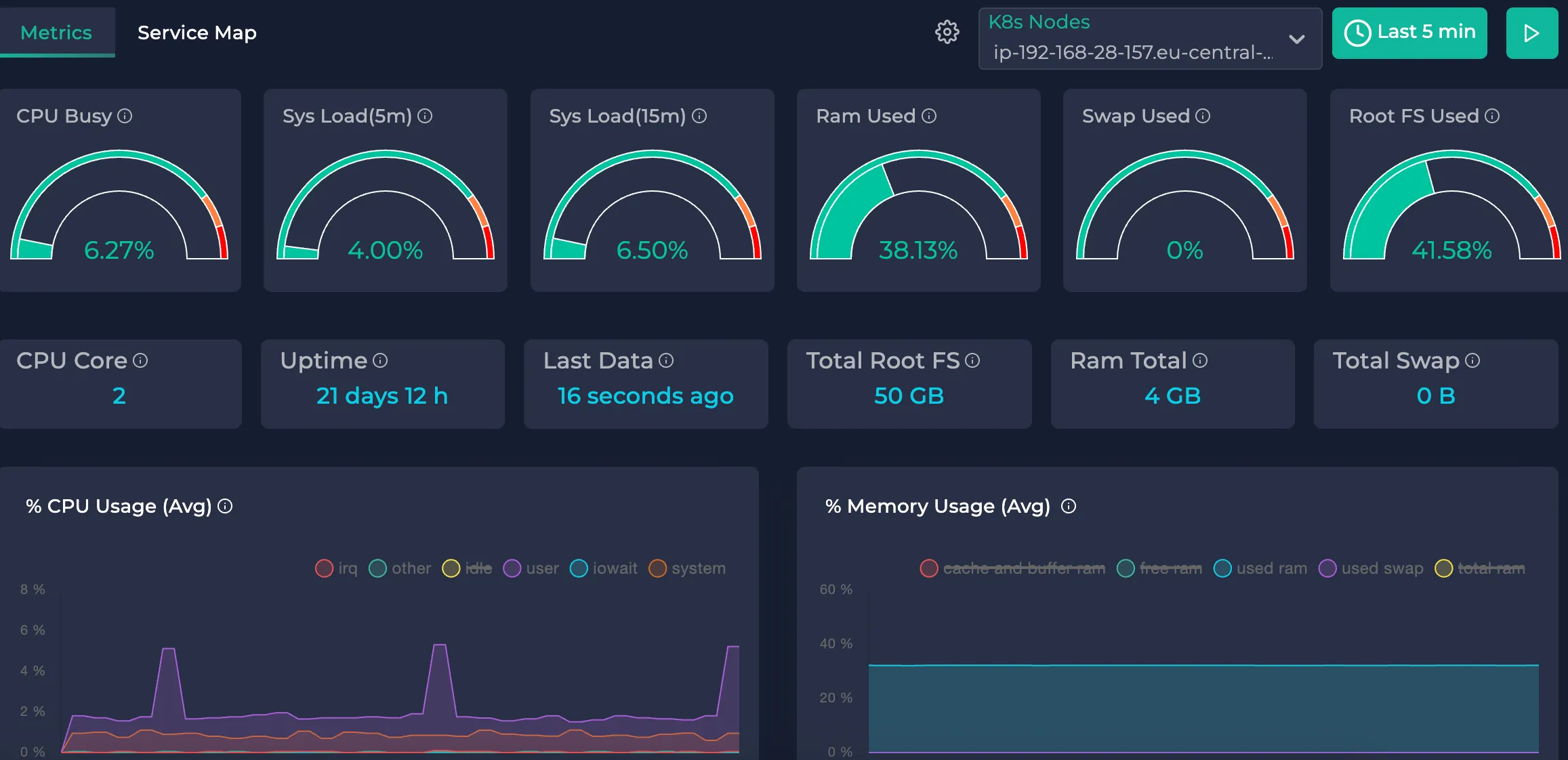Click the clock icon in the time range button
The height and width of the screenshot is (760, 1568).
coord(1359,32)
